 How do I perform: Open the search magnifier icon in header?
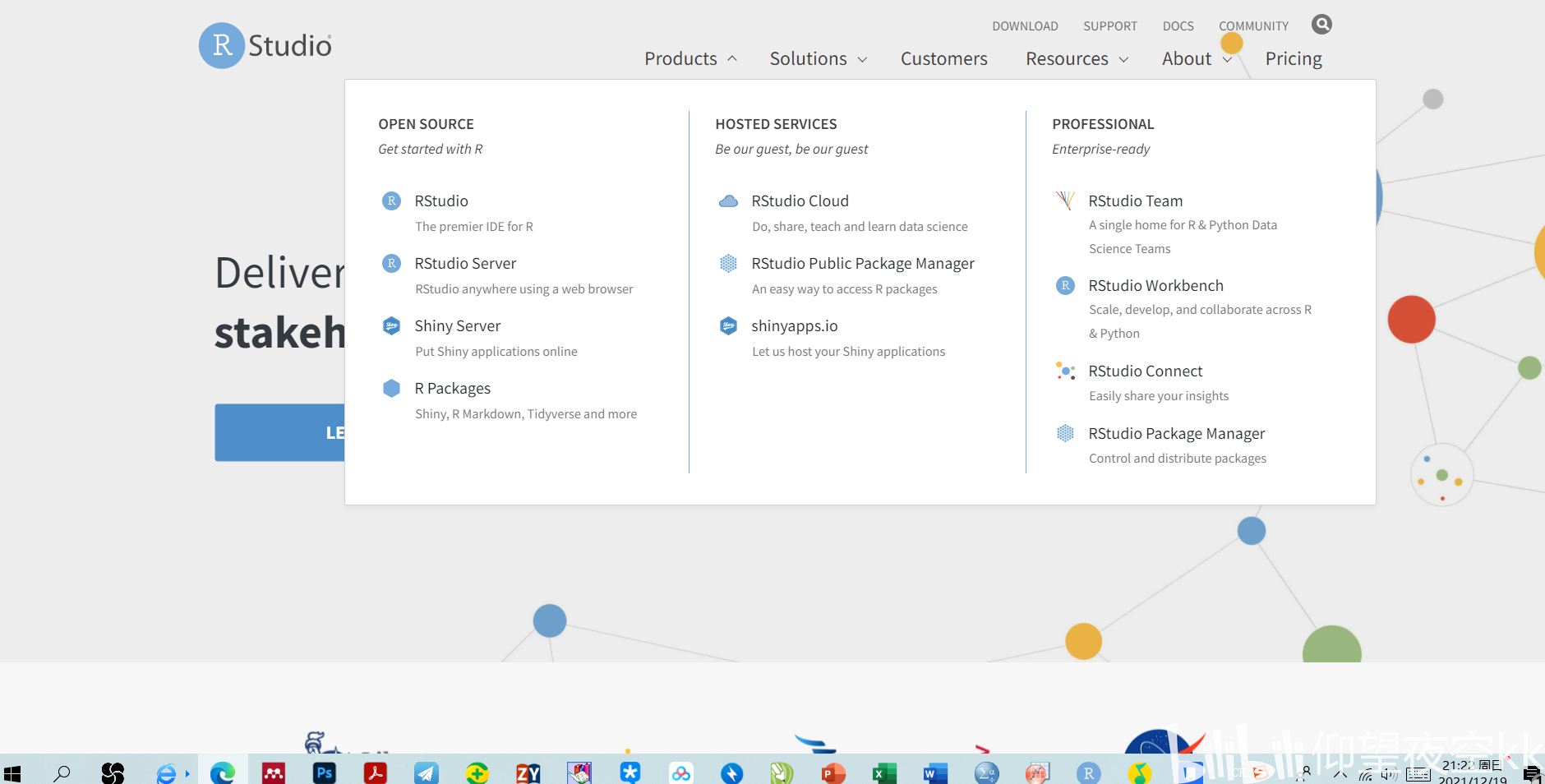[x=1321, y=25]
